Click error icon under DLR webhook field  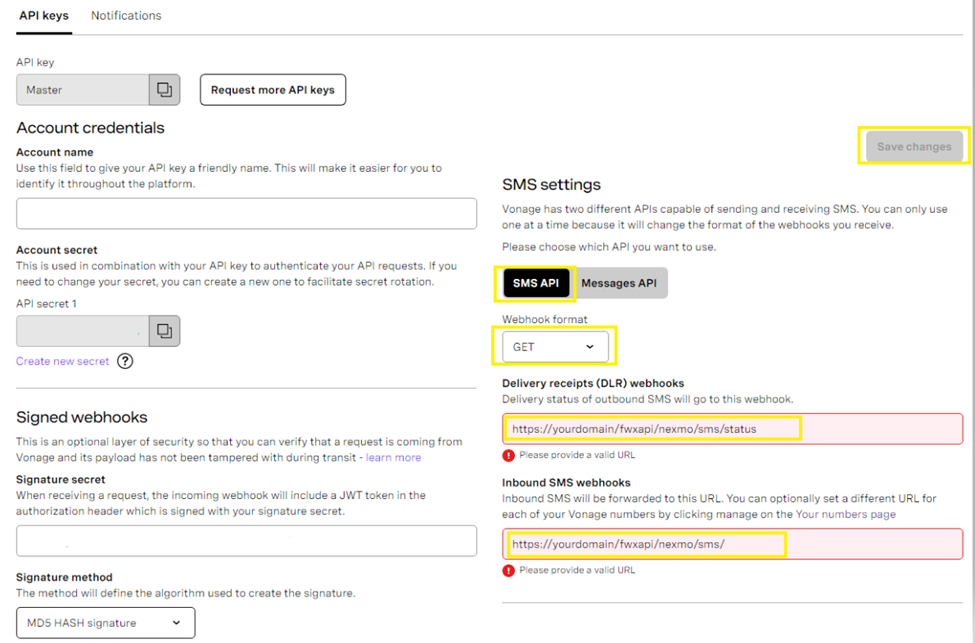click(x=509, y=455)
